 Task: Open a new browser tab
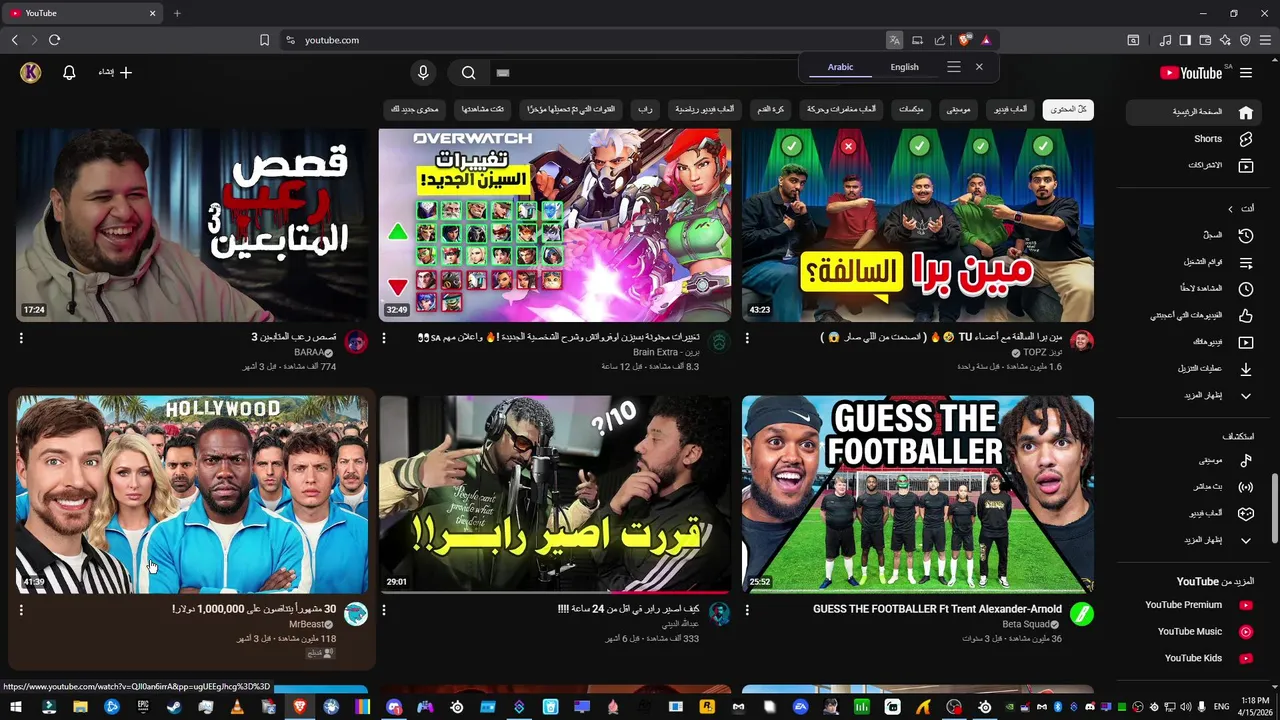[177, 13]
